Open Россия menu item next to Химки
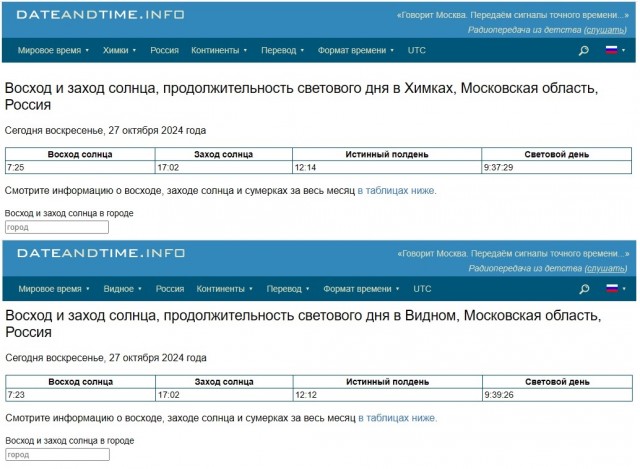The width and height of the screenshot is (640, 469). click(164, 50)
